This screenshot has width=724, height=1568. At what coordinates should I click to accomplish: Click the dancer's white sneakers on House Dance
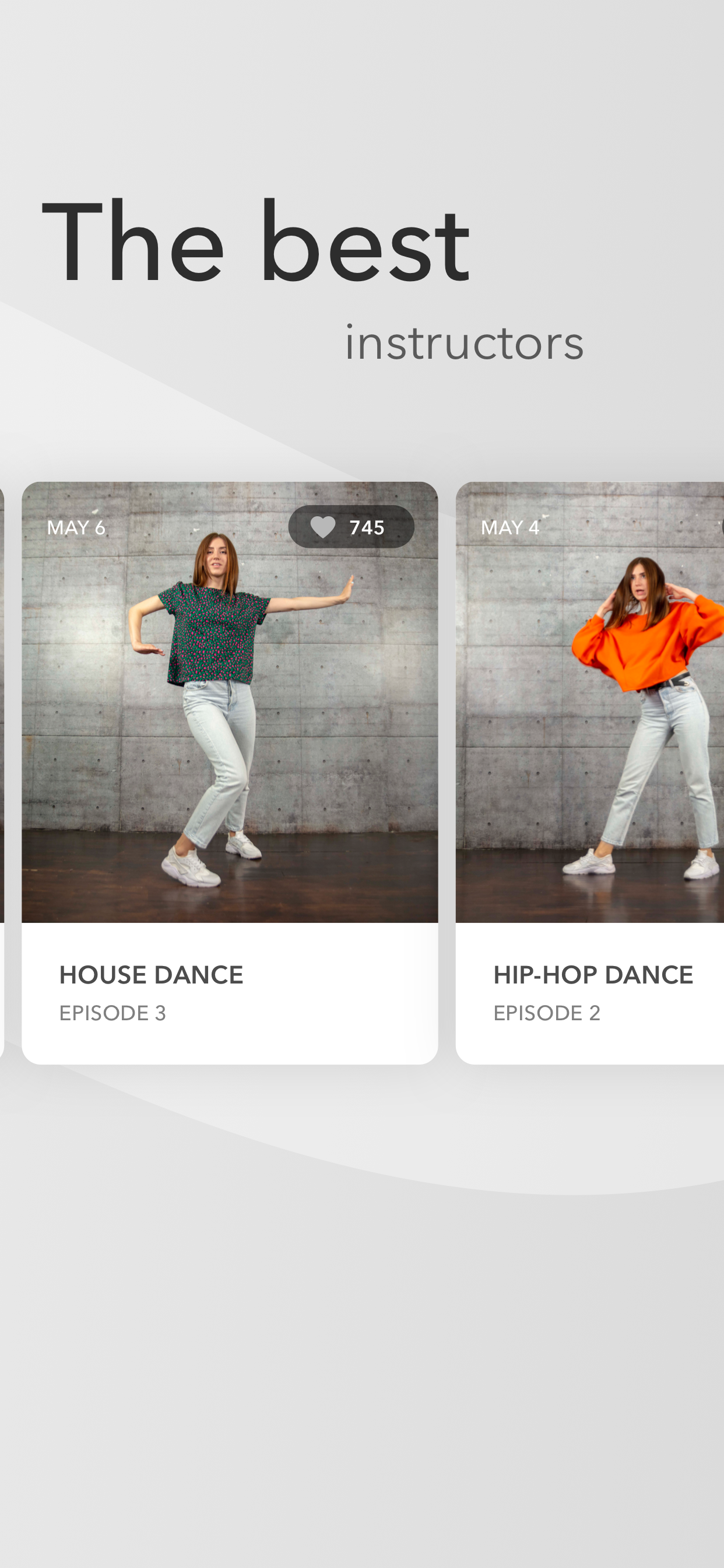[212, 858]
